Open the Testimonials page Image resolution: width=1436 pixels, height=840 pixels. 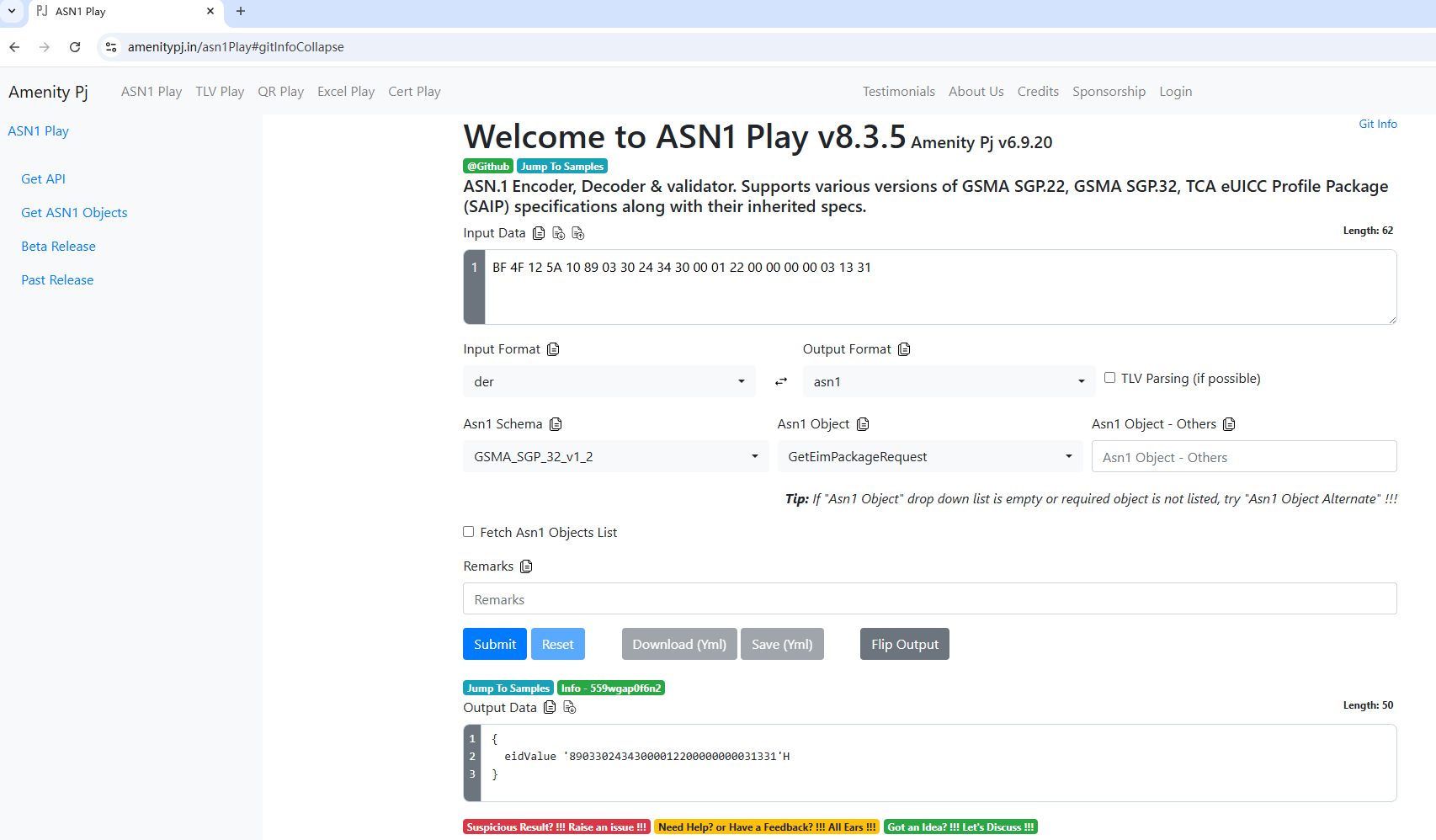click(x=899, y=92)
